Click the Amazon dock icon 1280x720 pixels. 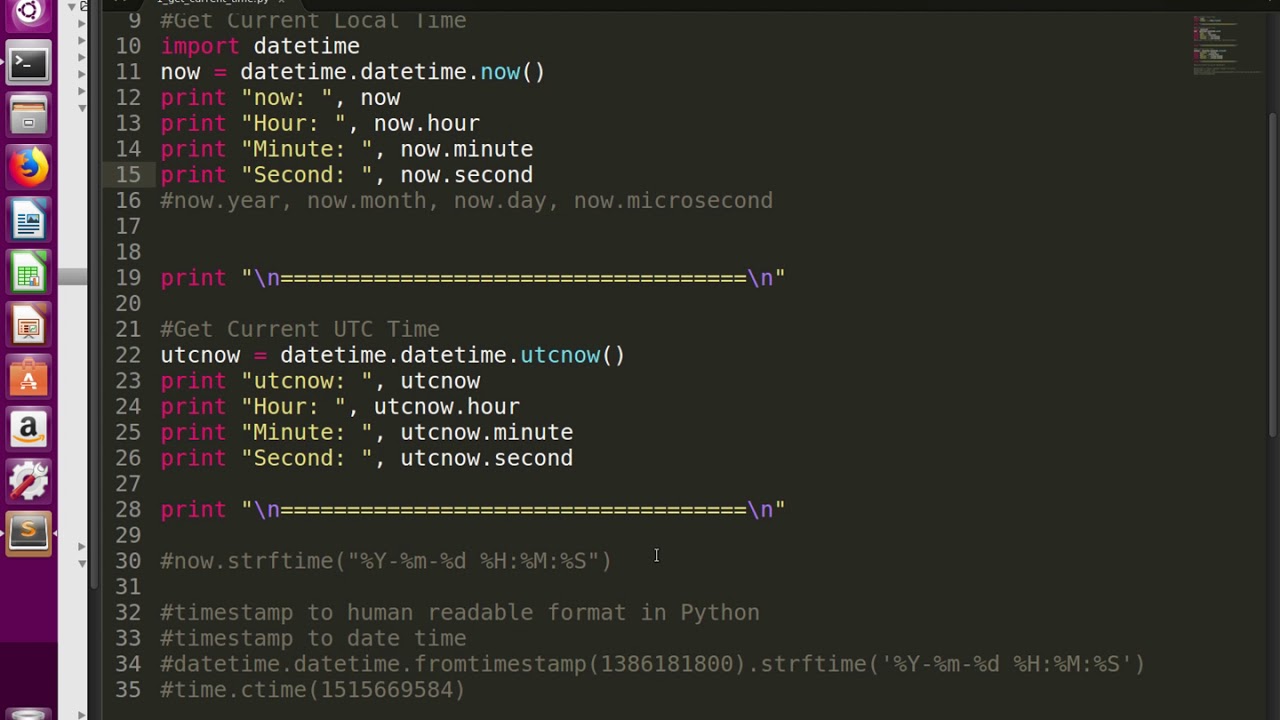point(28,430)
